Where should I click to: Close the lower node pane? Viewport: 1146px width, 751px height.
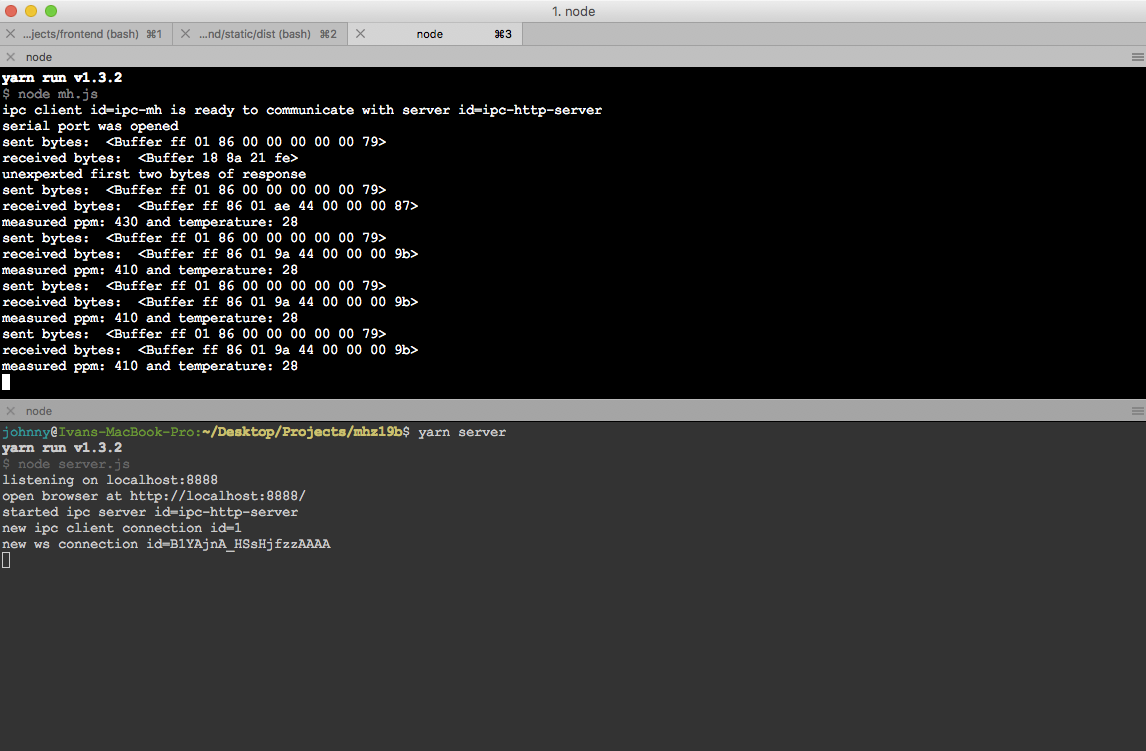(x=10, y=411)
